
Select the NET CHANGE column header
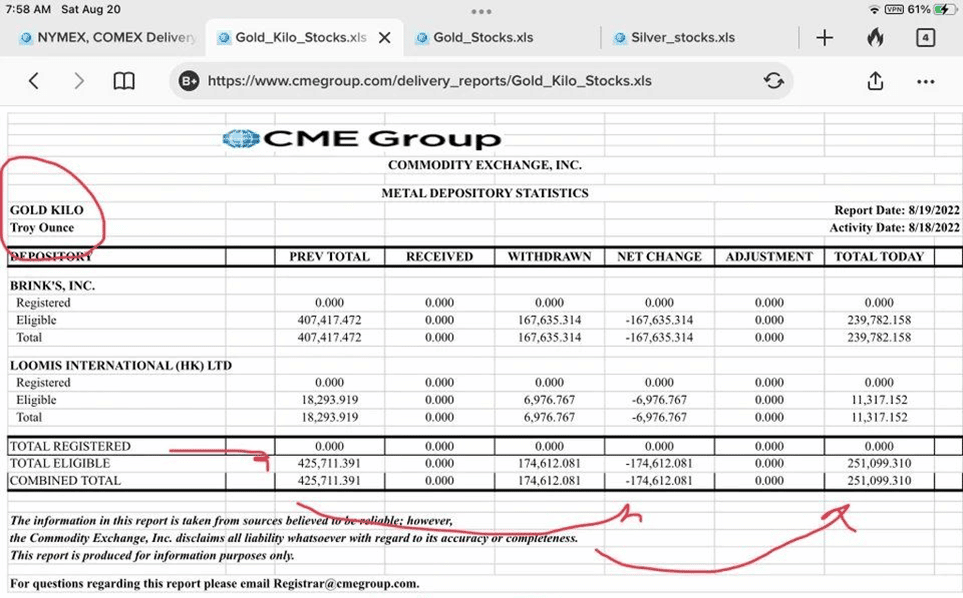(x=659, y=257)
